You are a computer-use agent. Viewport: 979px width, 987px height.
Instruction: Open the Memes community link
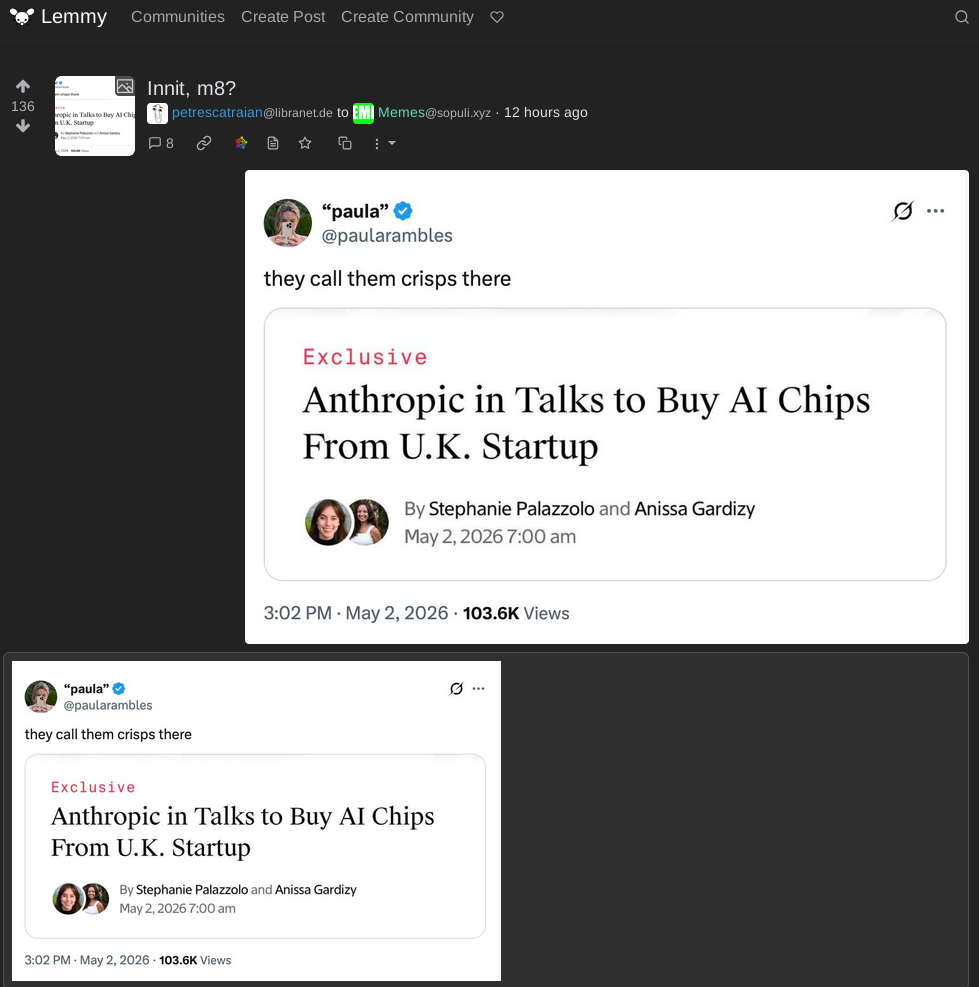point(434,113)
